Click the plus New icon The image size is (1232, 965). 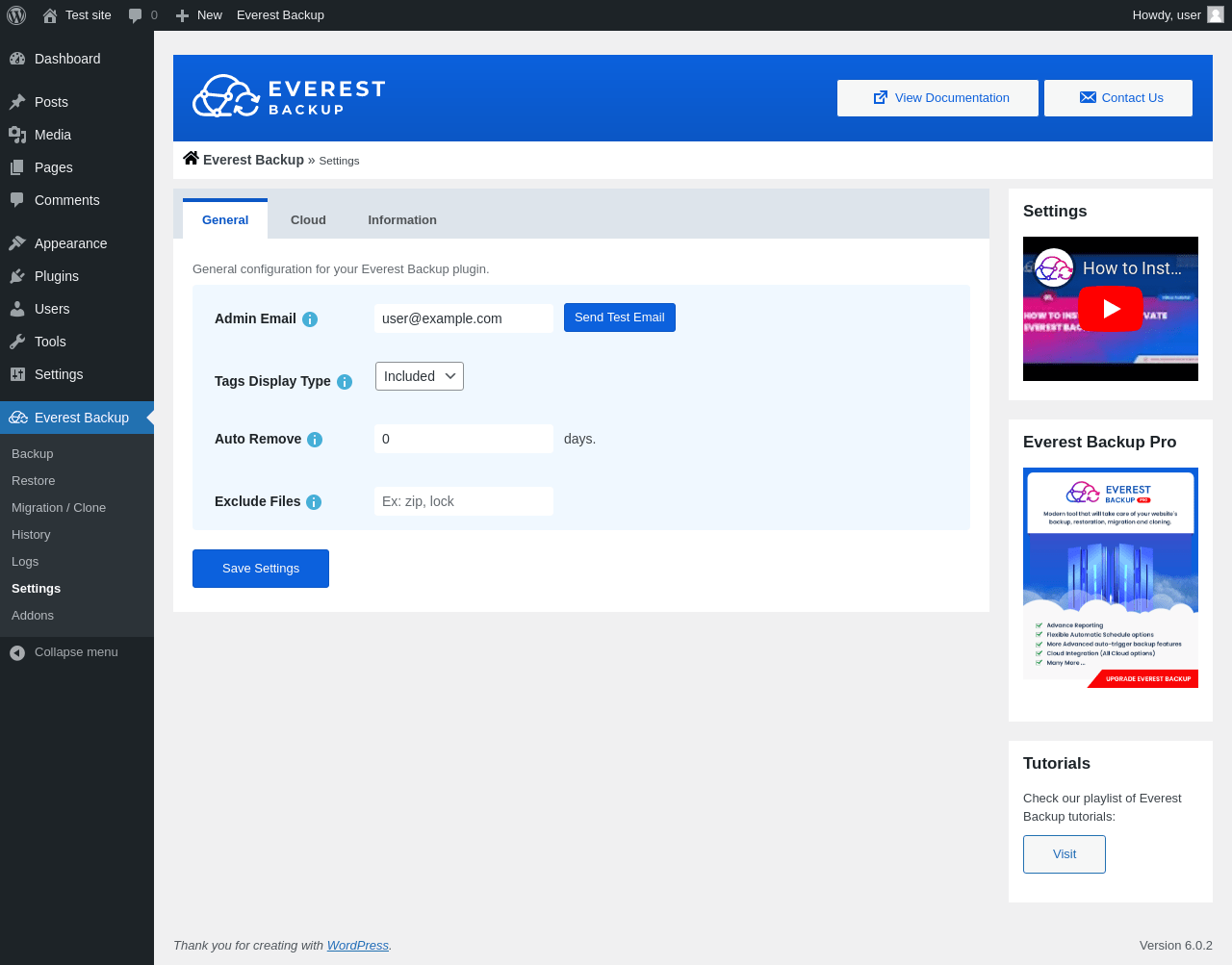[x=182, y=15]
